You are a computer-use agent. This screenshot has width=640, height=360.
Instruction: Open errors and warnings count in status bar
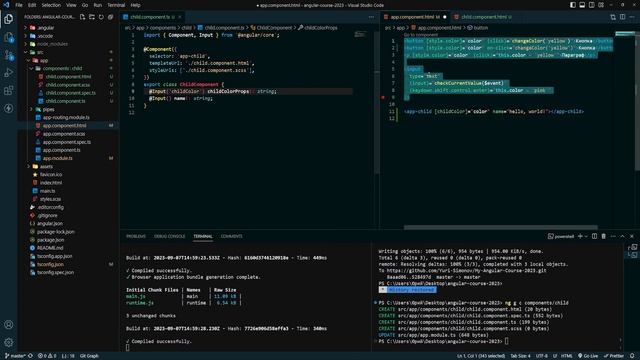(x=47, y=356)
